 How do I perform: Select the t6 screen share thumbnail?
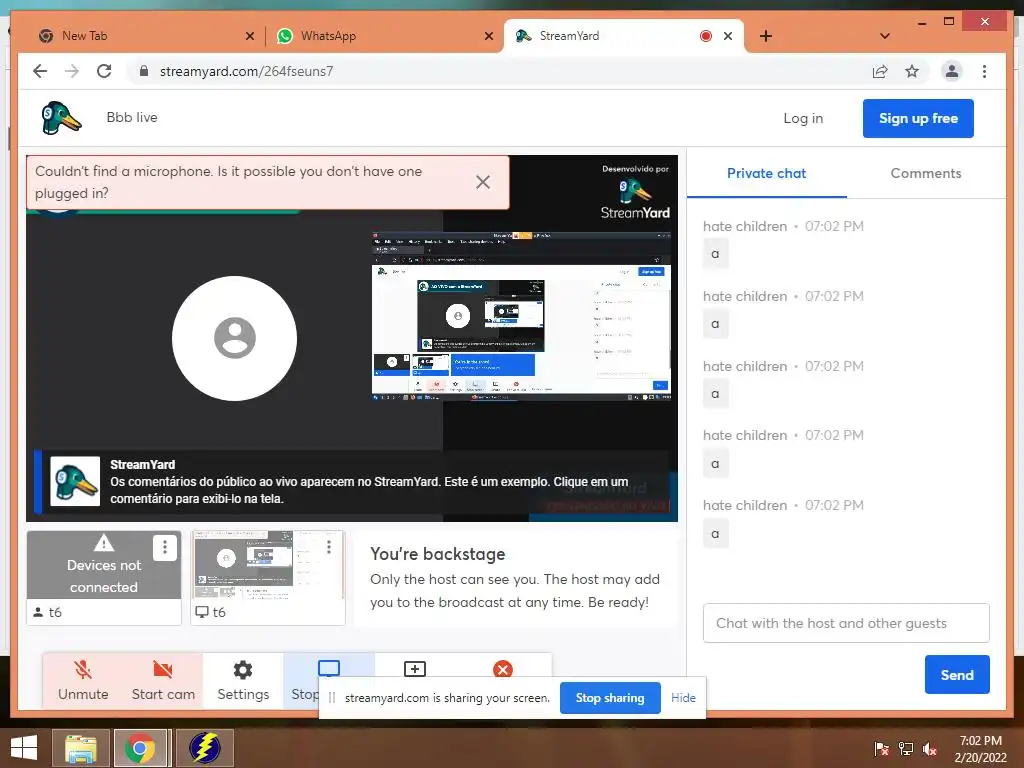click(268, 578)
